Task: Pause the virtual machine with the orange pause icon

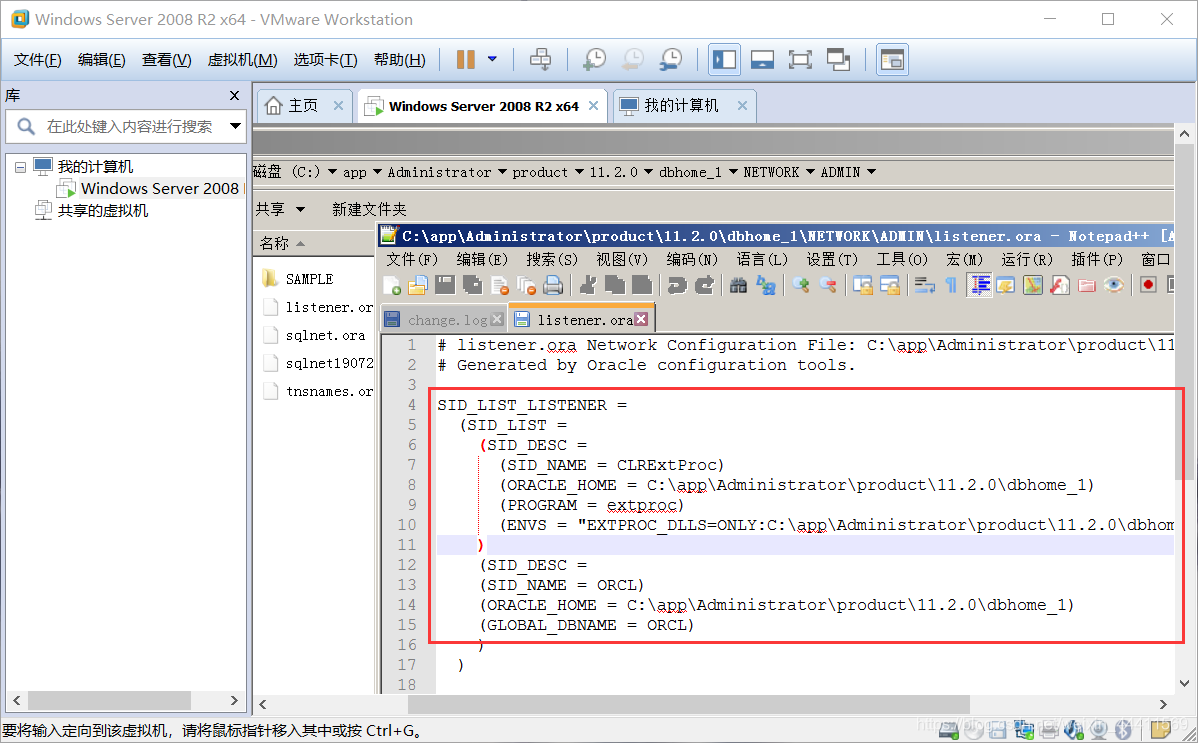Action: (x=465, y=60)
